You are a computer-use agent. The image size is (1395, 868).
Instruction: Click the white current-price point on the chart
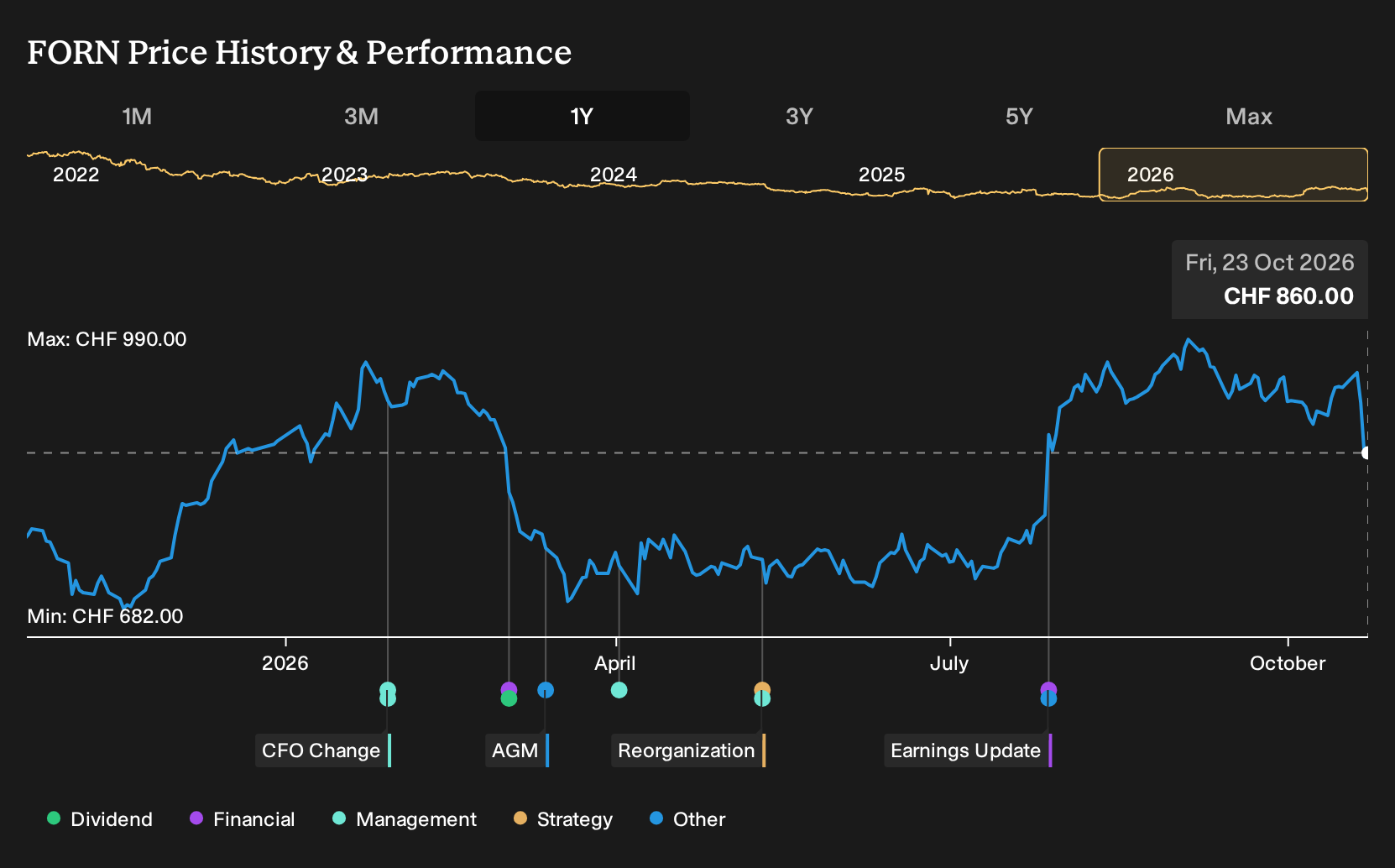[x=1366, y=453]
